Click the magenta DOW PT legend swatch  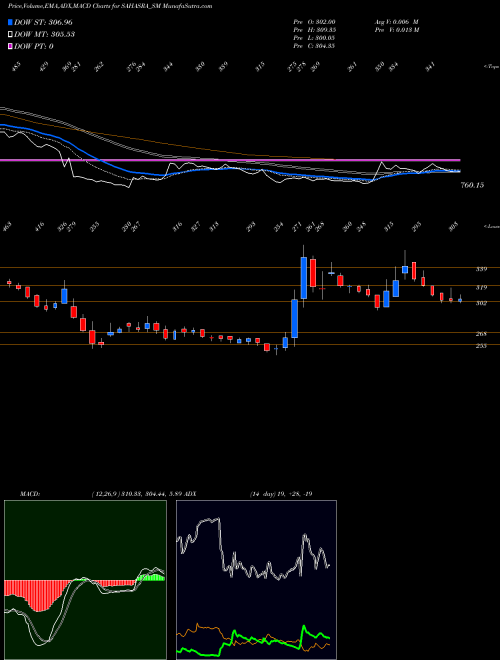[11, 47]
